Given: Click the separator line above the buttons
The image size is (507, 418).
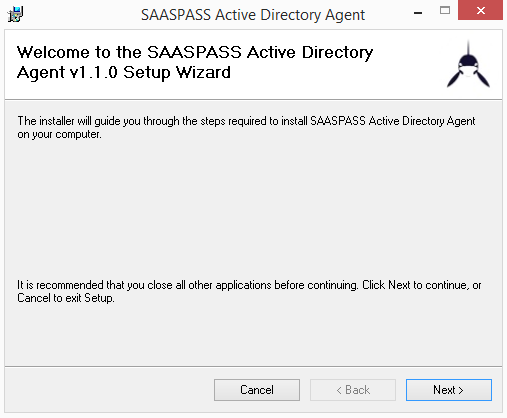Looking at the screenshot, I should pyautogui.click(x=253, y=367).
